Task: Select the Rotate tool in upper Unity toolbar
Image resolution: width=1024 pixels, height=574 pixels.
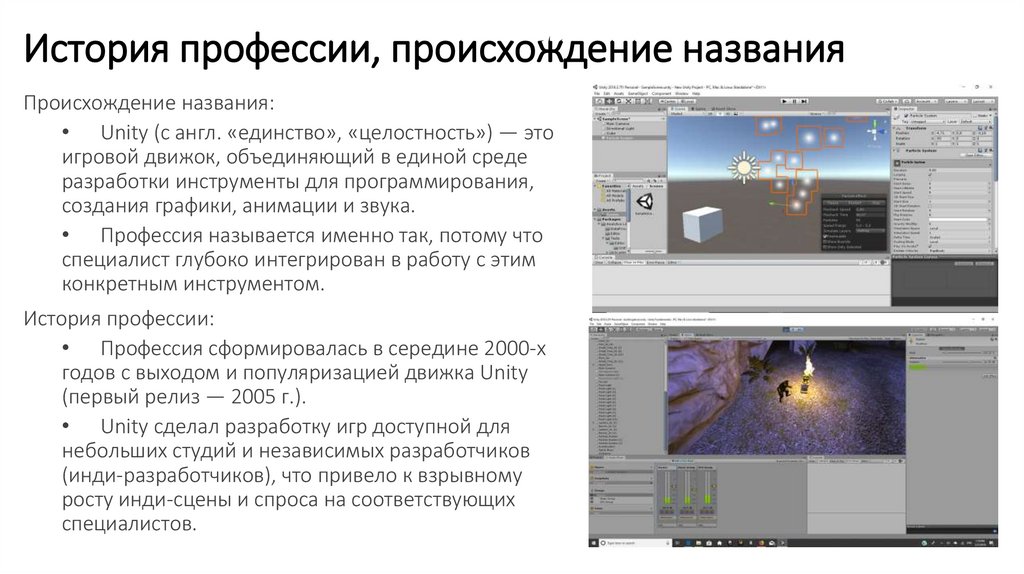Action: [x=619, y=101]
